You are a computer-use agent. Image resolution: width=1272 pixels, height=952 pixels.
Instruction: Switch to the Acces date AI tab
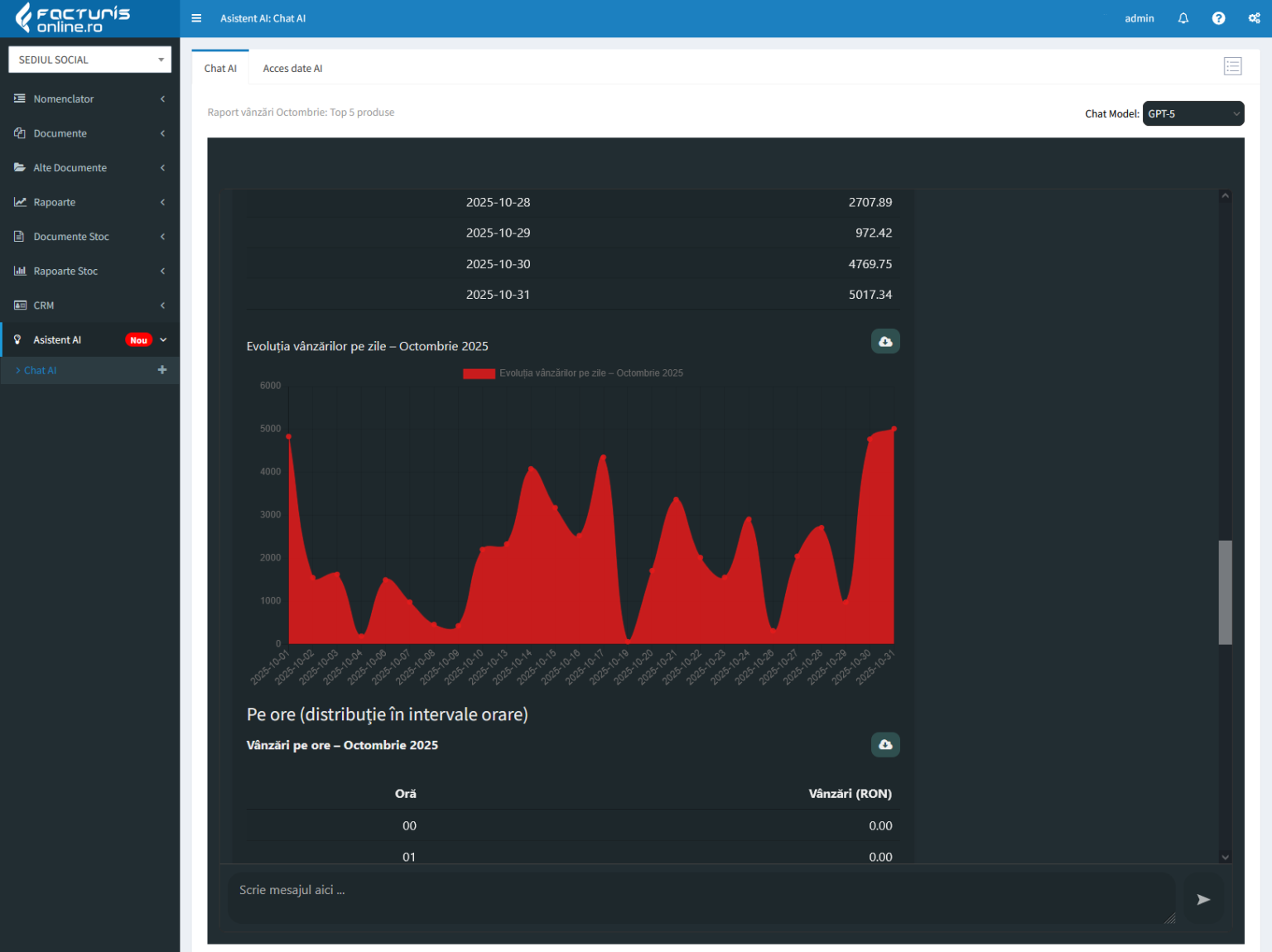click(x=292, y=69)
